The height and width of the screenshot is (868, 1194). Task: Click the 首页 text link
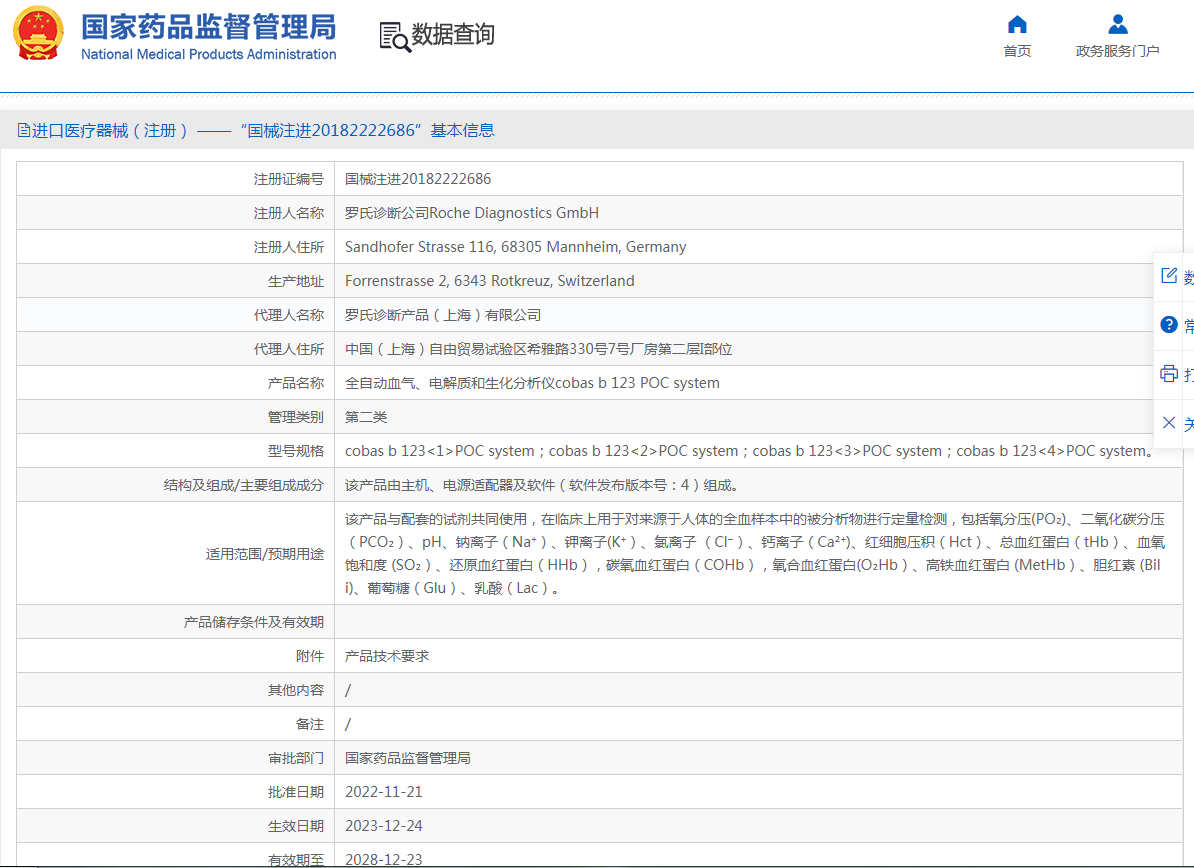(x=1017, y=51)
